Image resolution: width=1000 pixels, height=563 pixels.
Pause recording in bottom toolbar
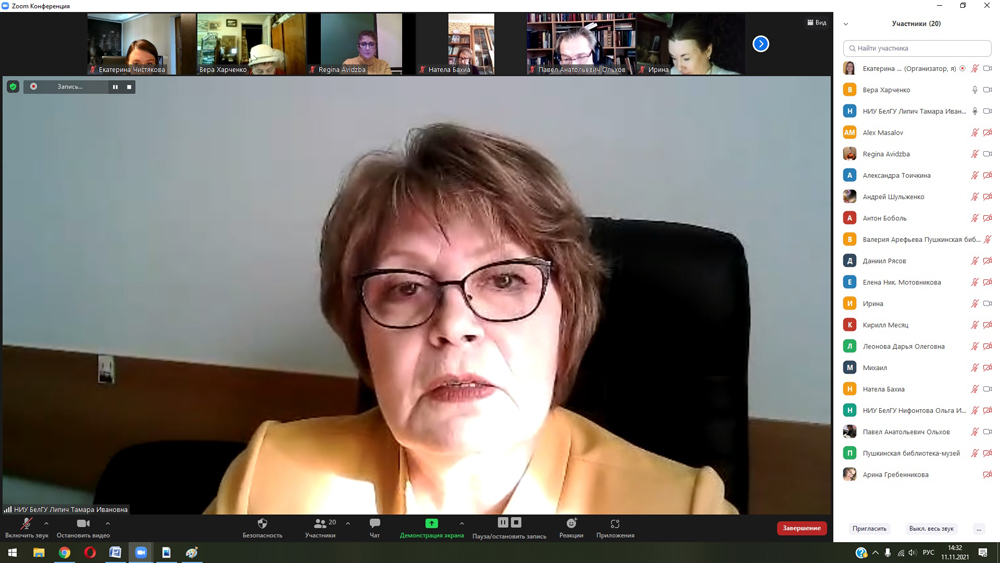503,522
